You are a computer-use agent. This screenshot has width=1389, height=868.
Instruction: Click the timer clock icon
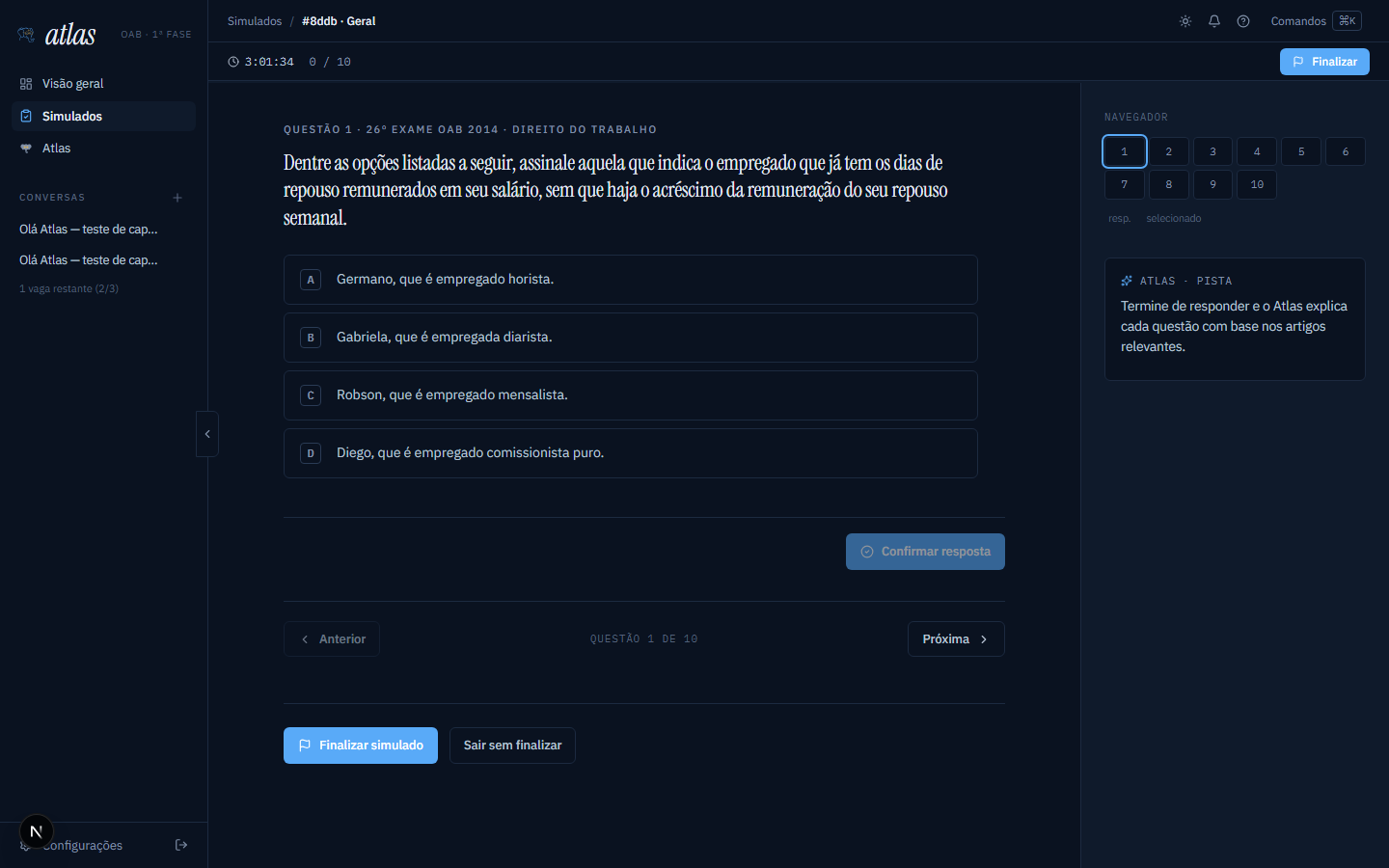click(233, 62)
